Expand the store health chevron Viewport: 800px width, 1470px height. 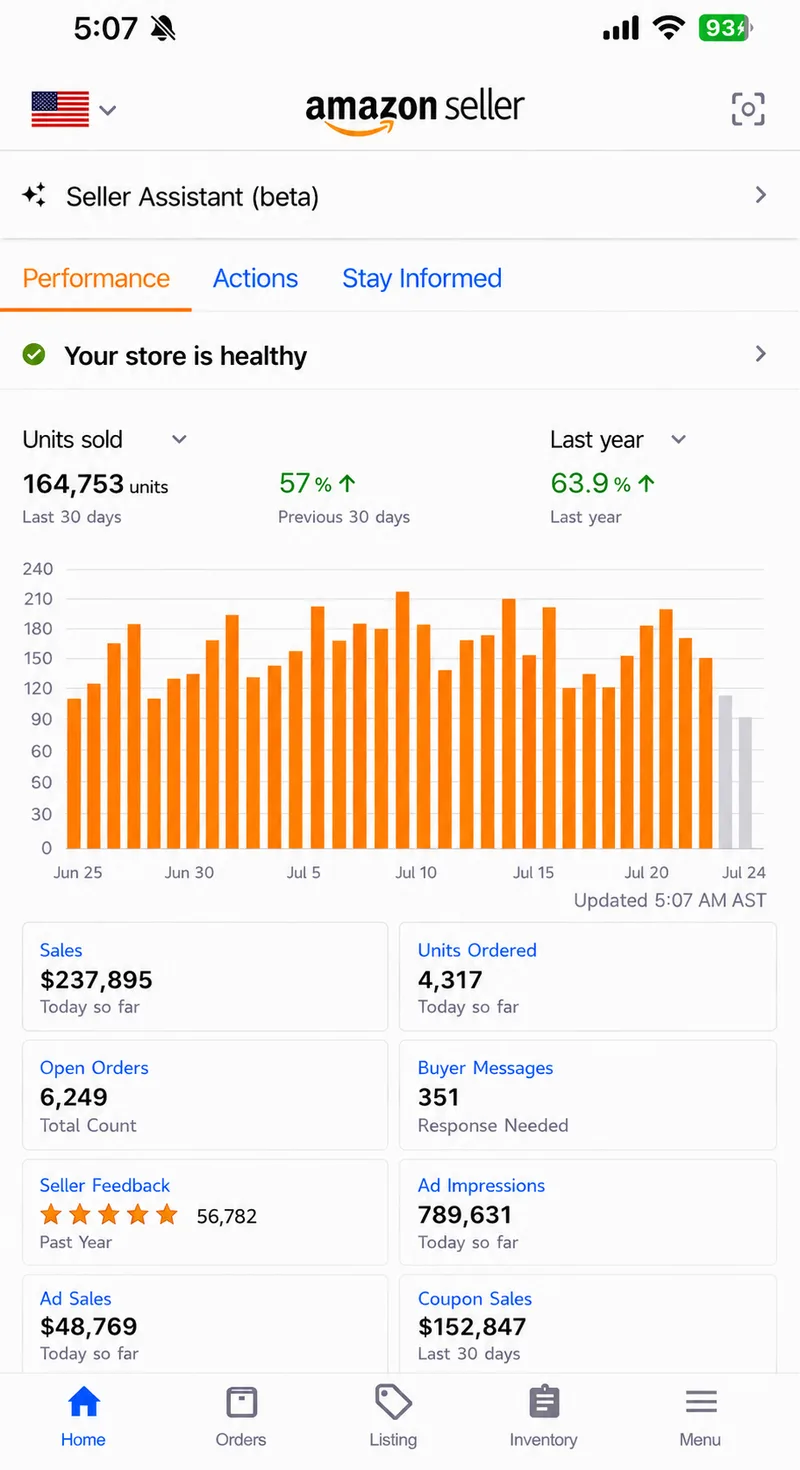click(761, 354)
